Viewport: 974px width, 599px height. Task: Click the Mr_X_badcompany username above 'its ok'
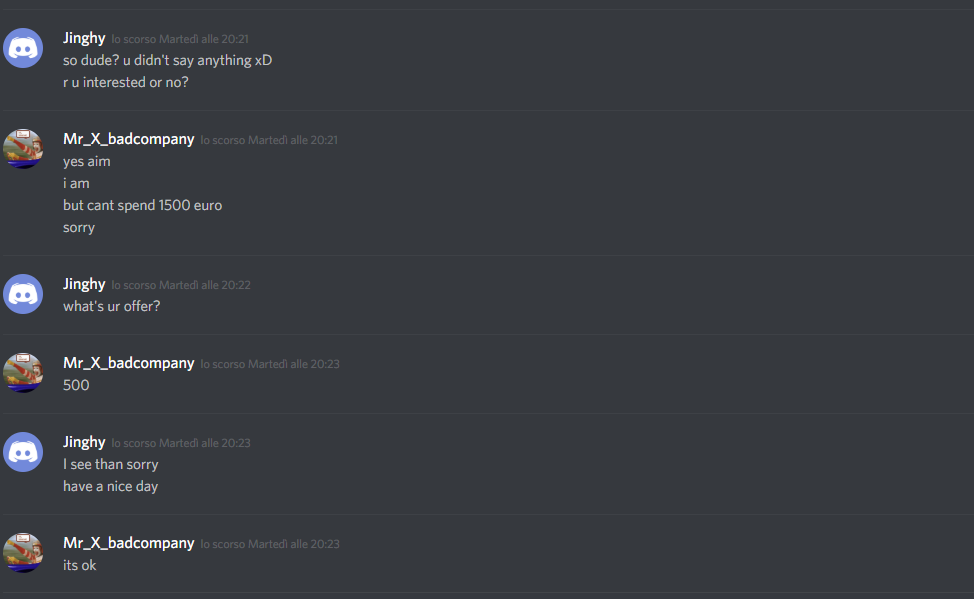(129, 543)
